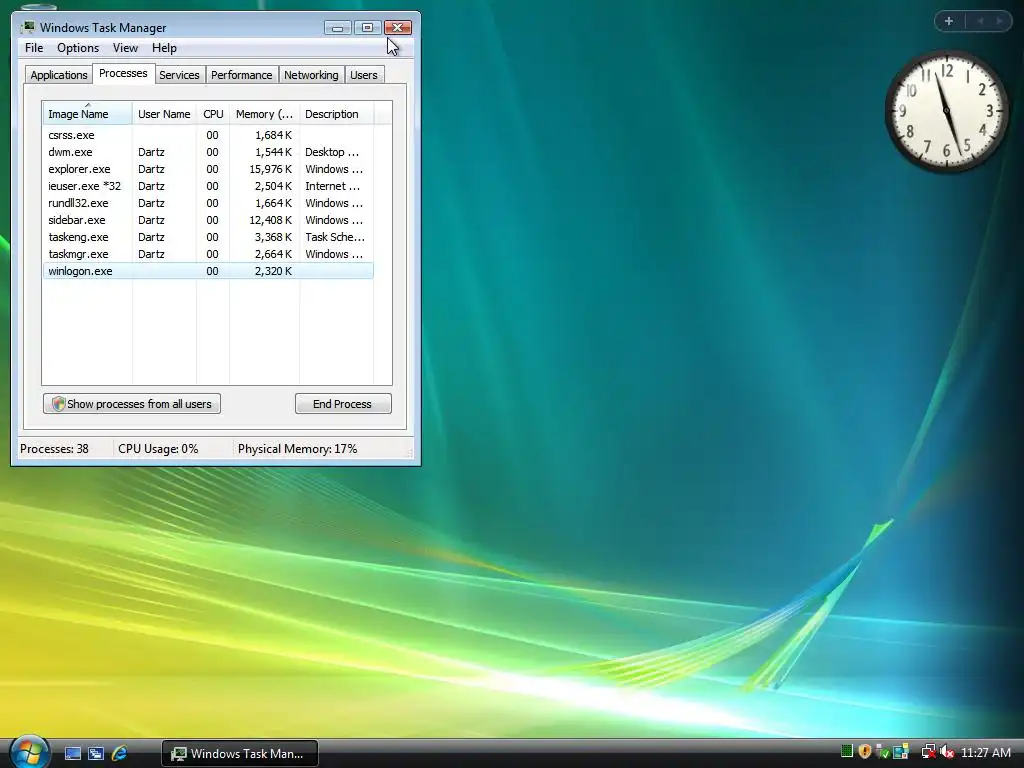Sort by the Memory column header
This screenshot has height=768, width=1024.
(264, 114)
